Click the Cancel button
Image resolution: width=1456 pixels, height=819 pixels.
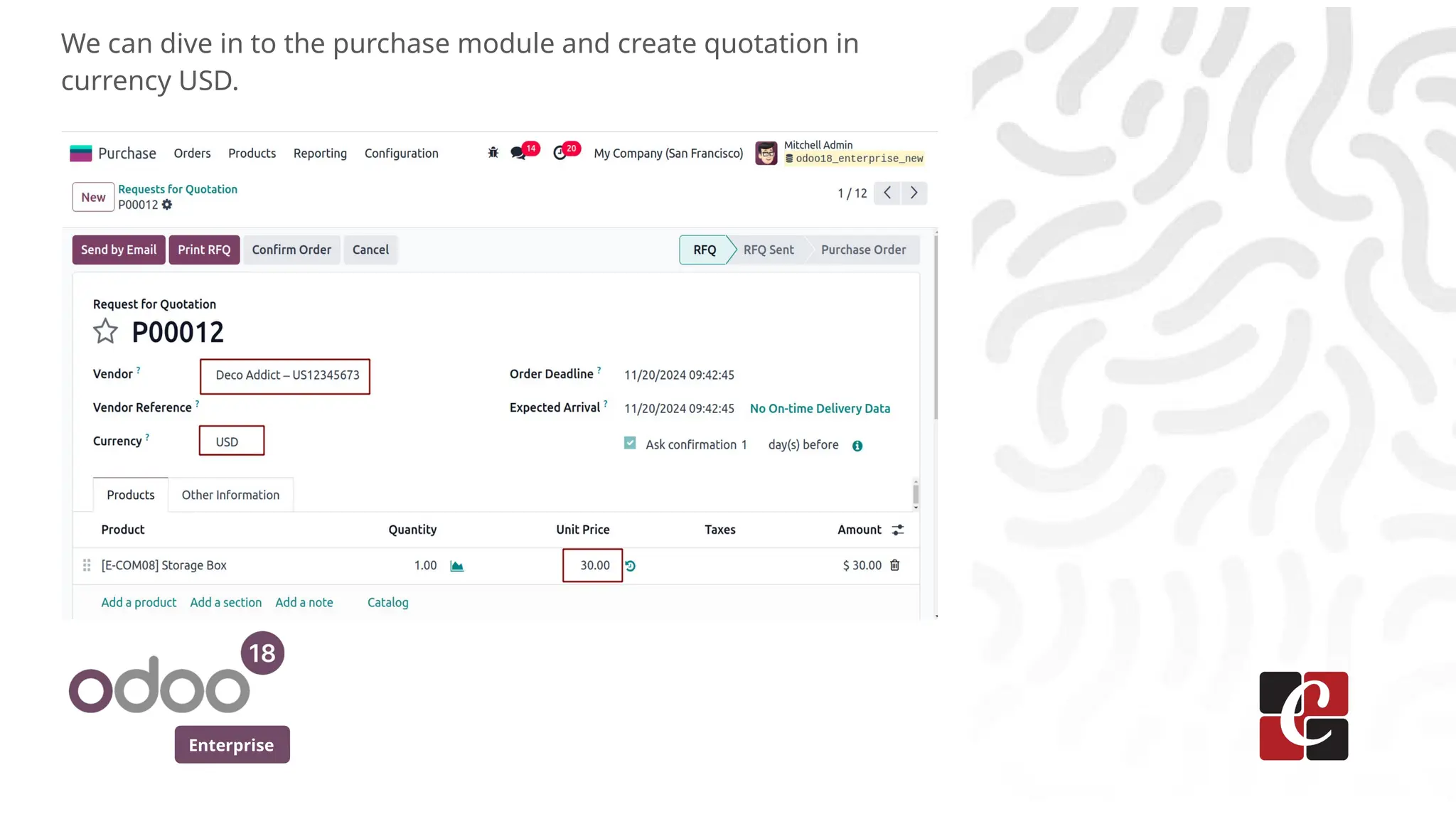370,250
